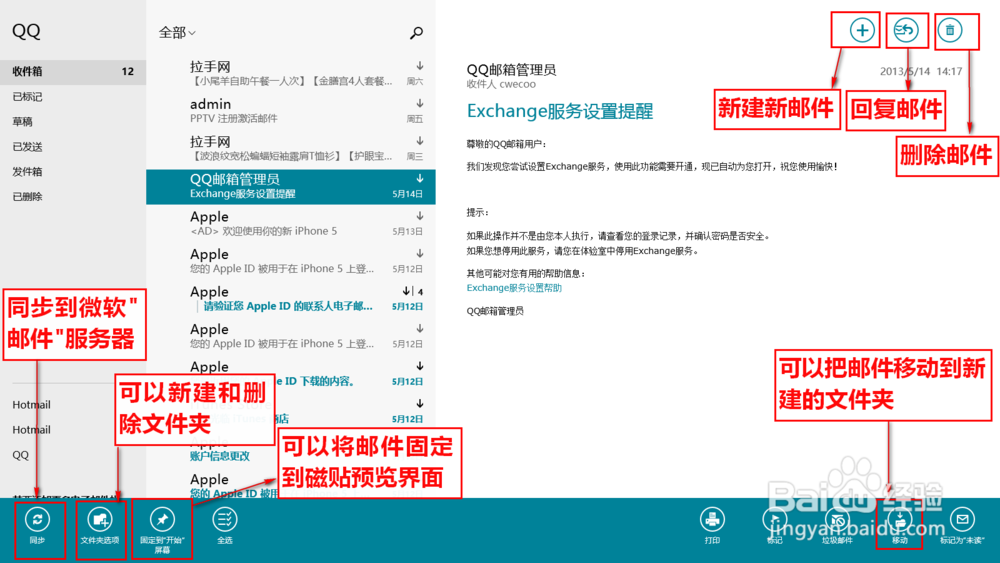Click the inbox unread count 12

(x=128, y=71)
